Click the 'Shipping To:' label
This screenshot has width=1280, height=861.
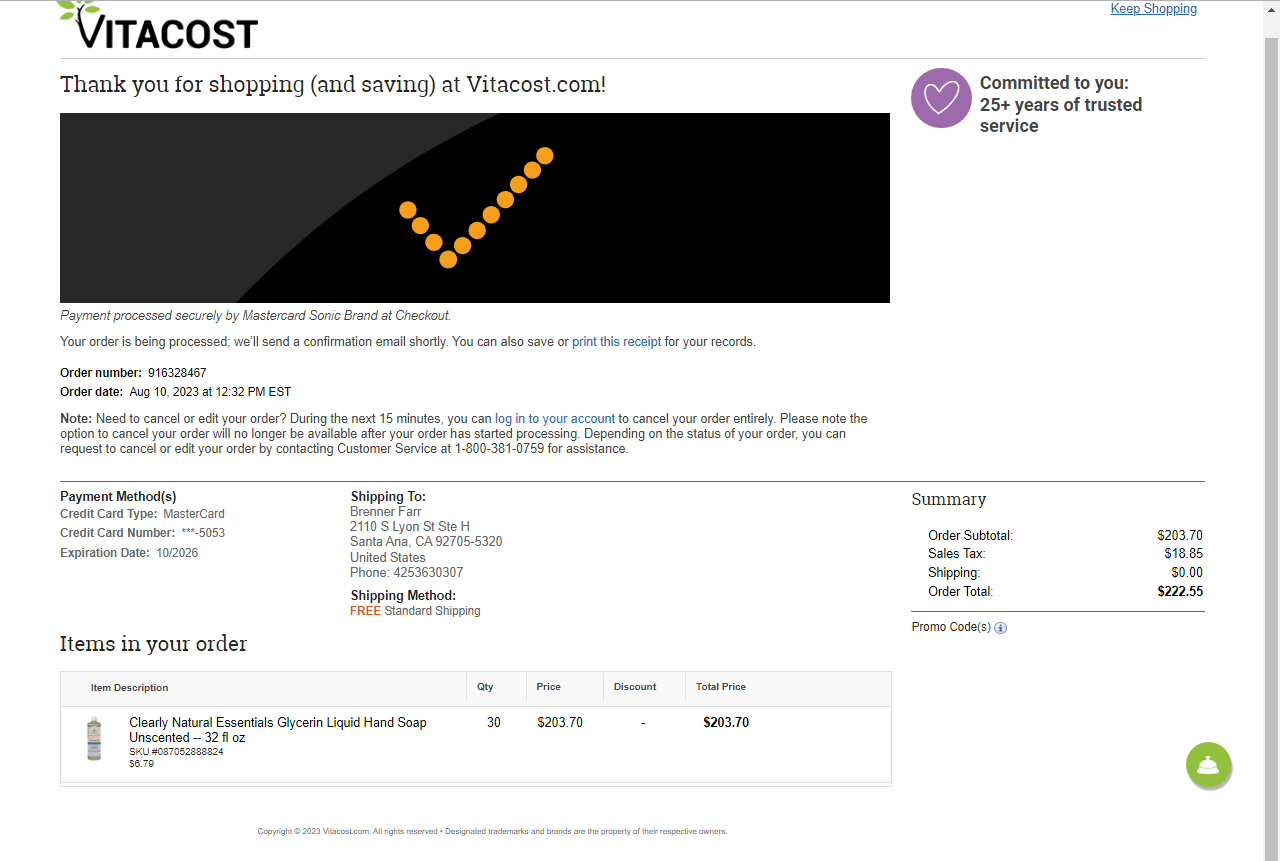tap(388, 497)
